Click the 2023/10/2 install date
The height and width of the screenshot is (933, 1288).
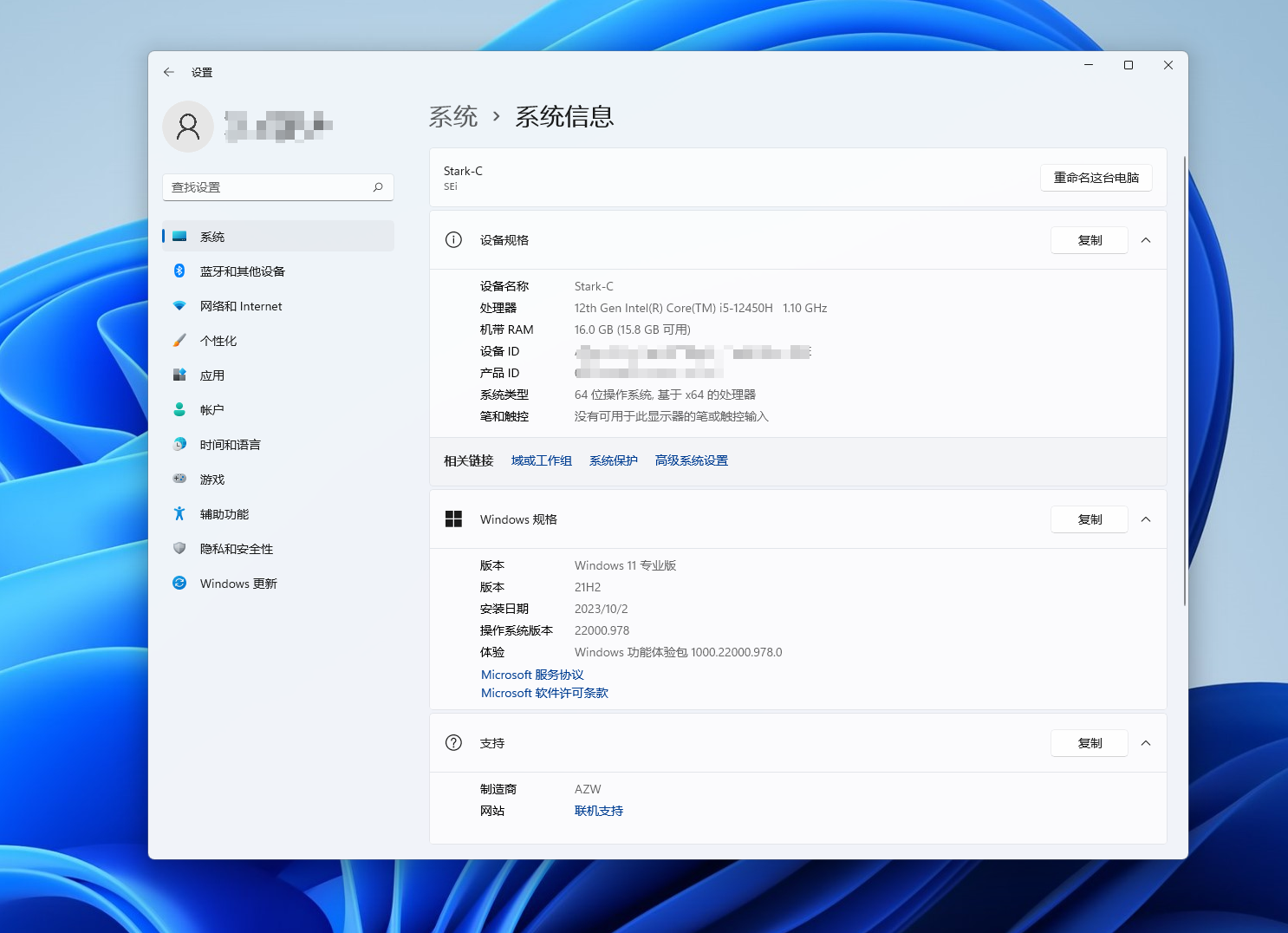[601, 609]
